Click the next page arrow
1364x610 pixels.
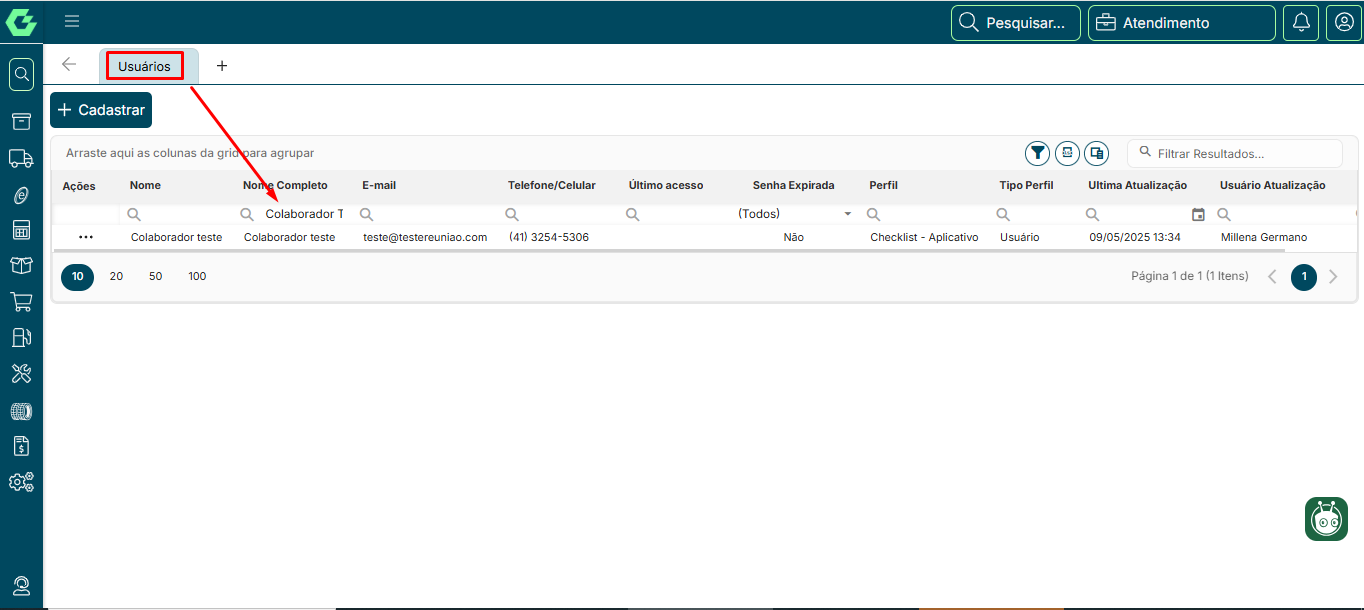point(1333,277)
